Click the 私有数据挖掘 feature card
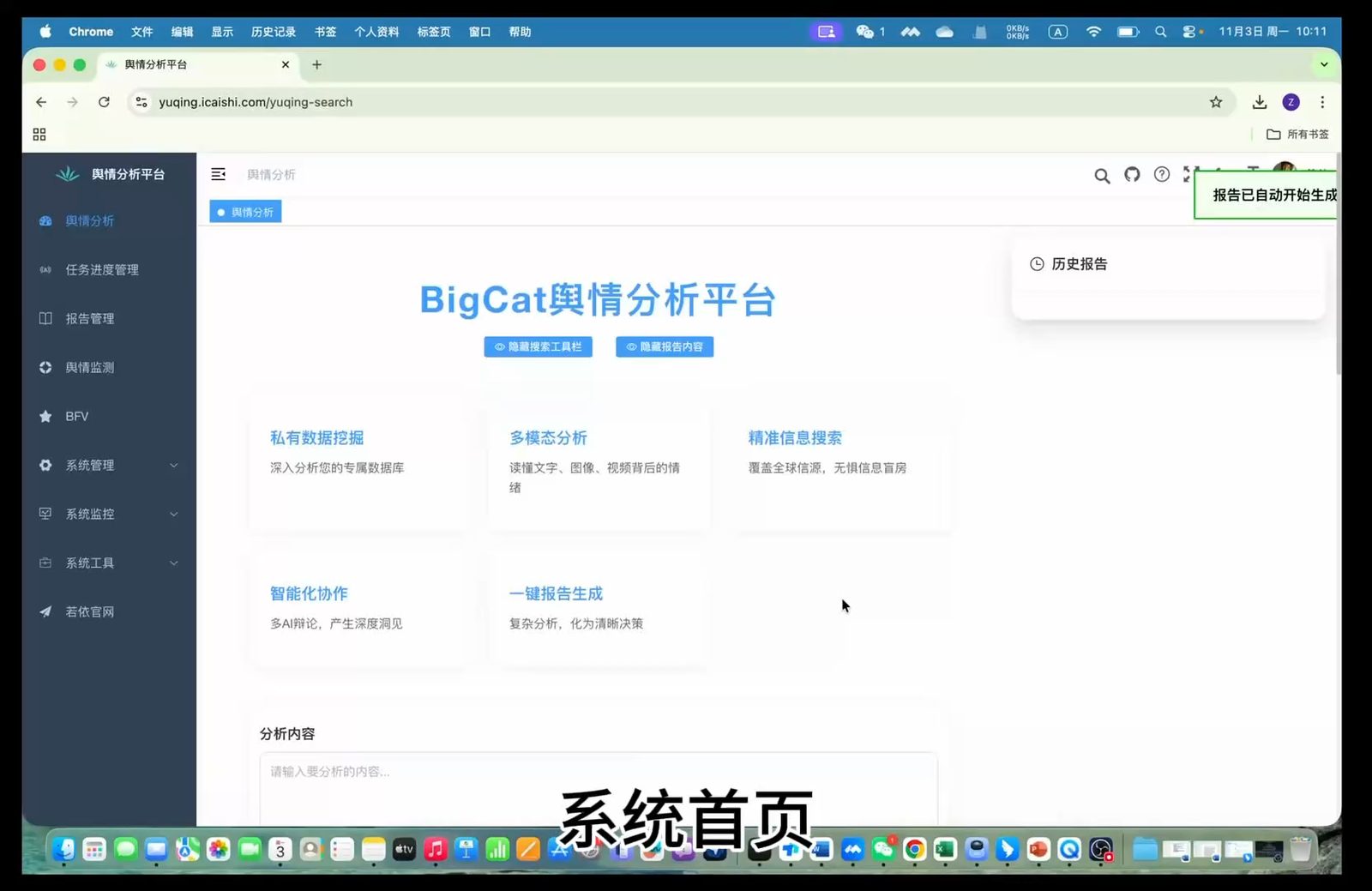Image resolution: width=1372 pixels, height=891 pixels. pos(358,466)
